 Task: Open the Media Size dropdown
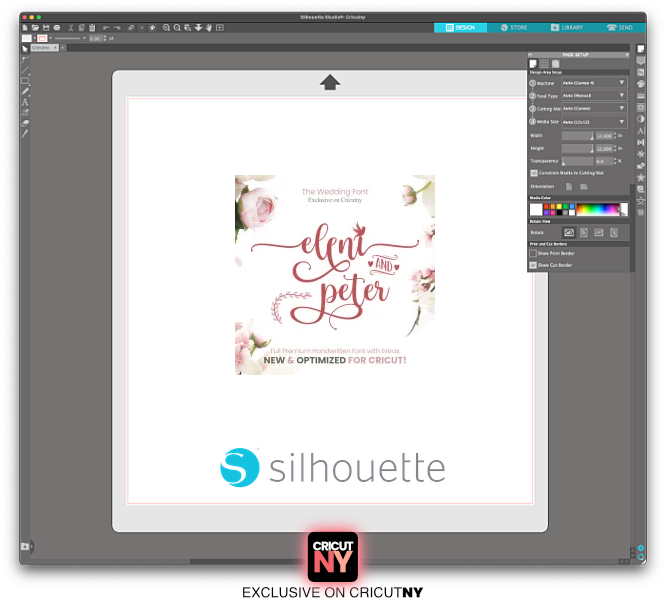pyautogui.click(x=594, y=122)
